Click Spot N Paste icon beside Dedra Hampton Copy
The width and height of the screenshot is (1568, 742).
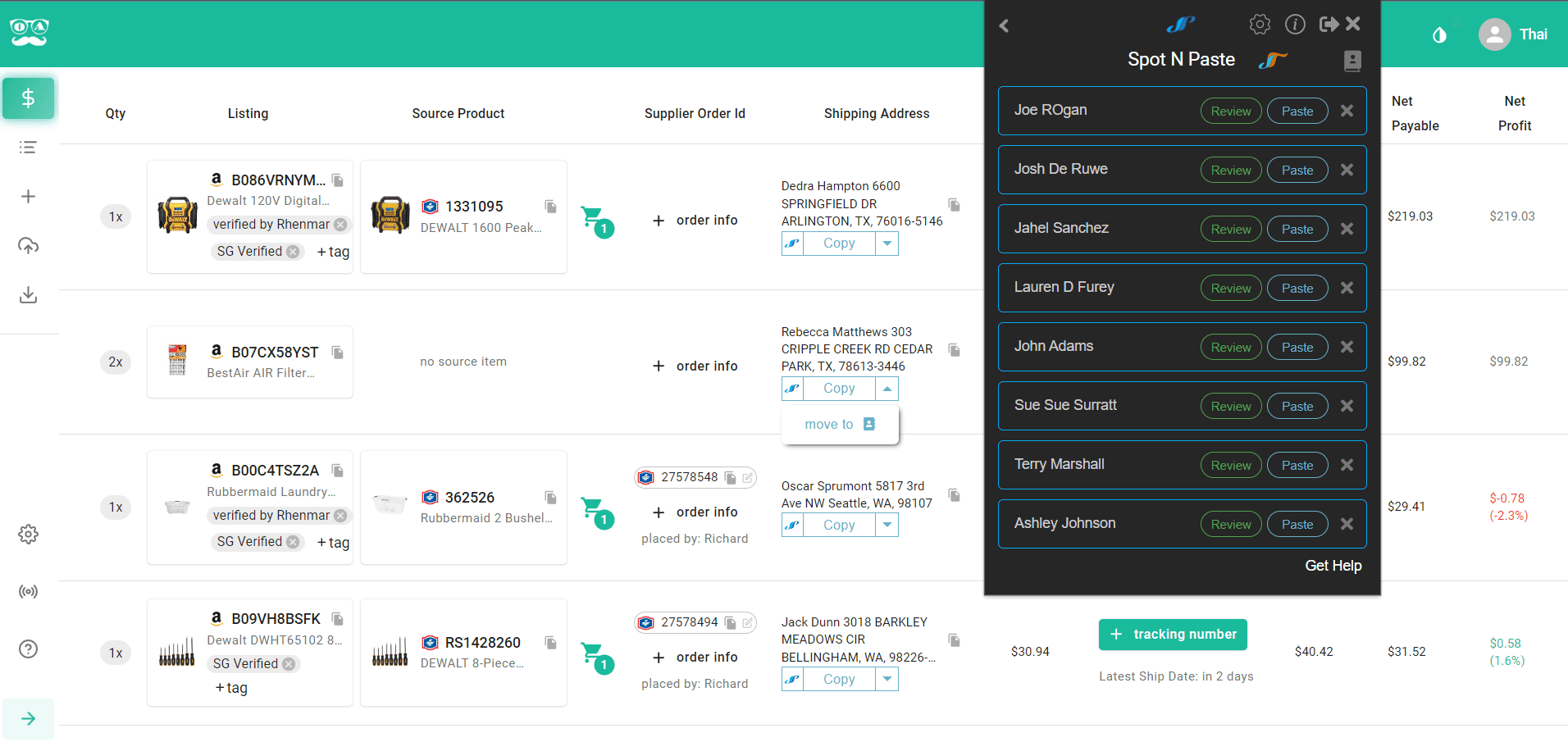coord(792,244)
